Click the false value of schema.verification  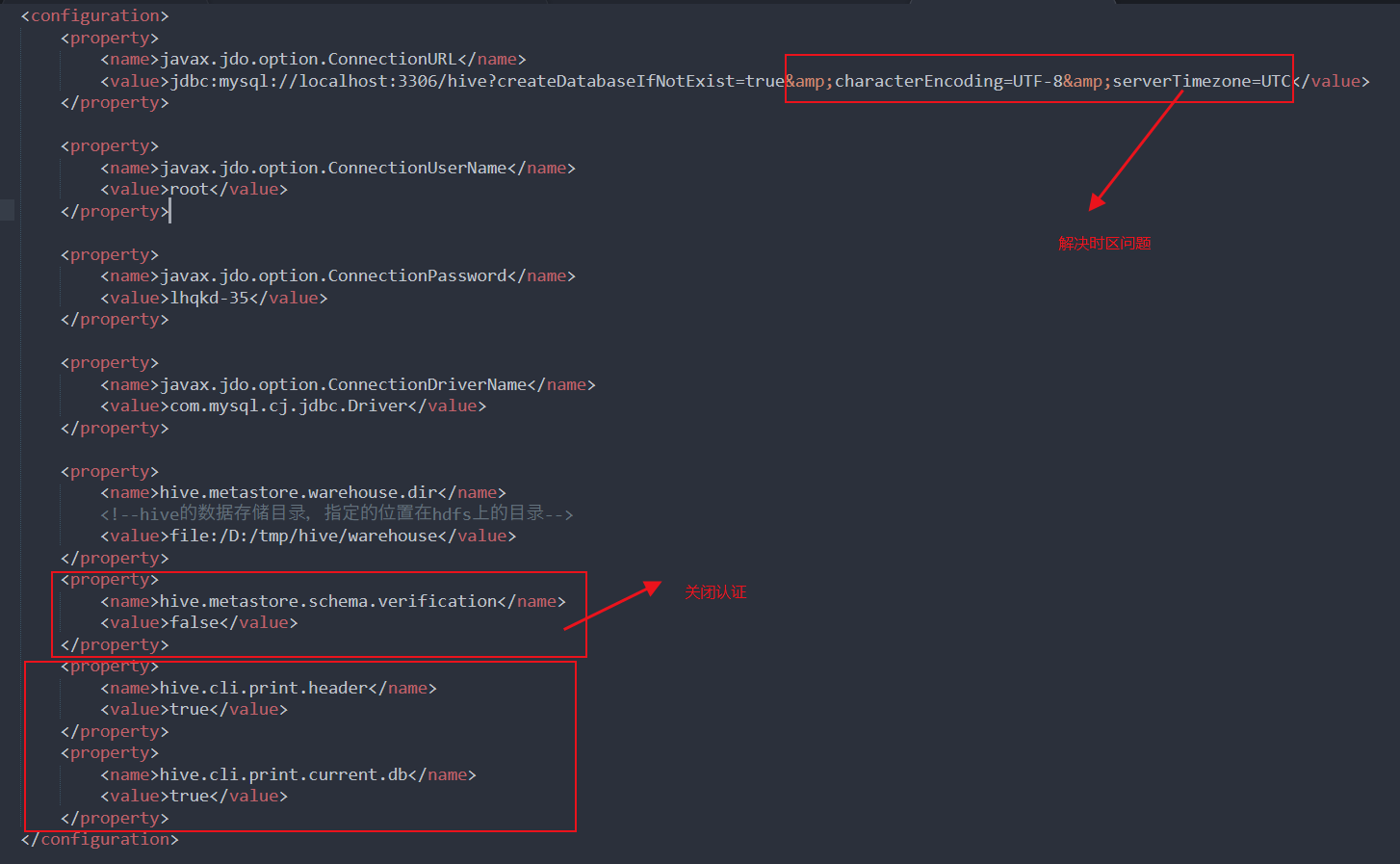click(x=194, y=622)
